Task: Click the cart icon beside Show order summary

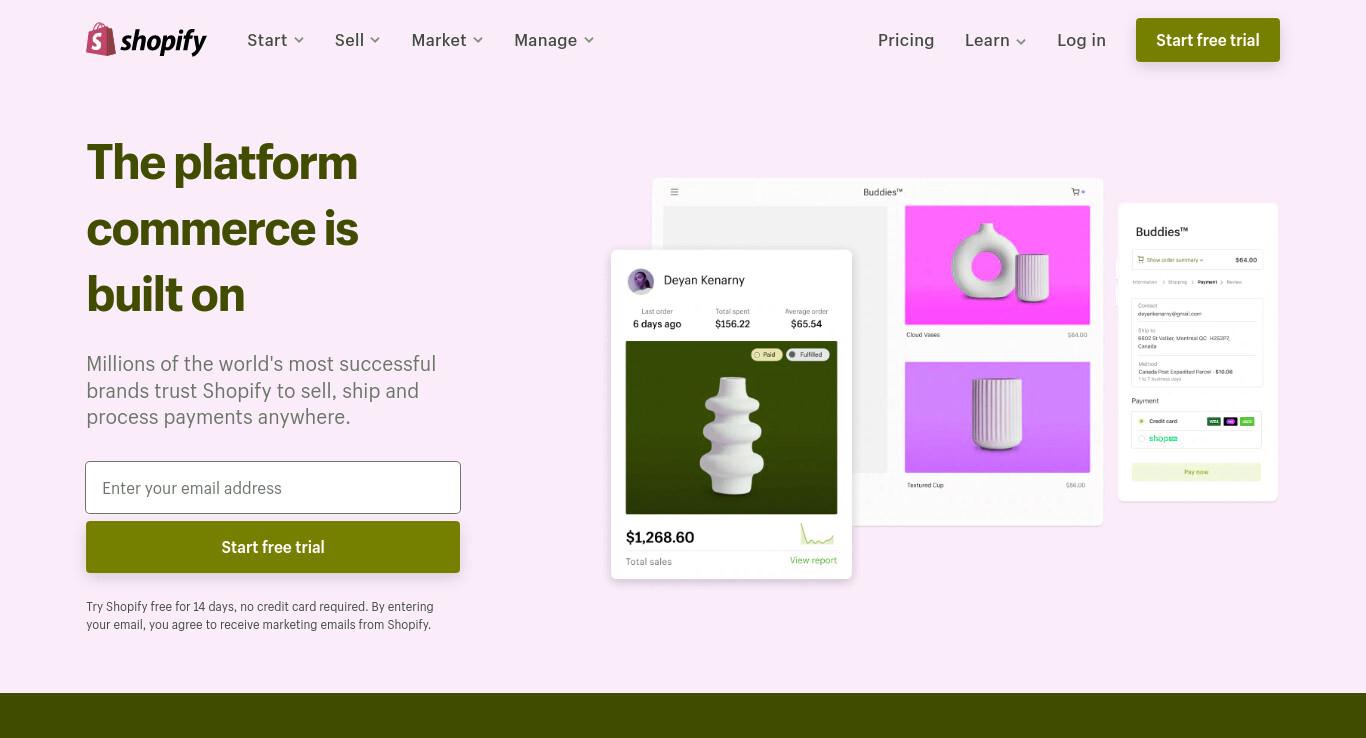Action: pos(1140,259)
